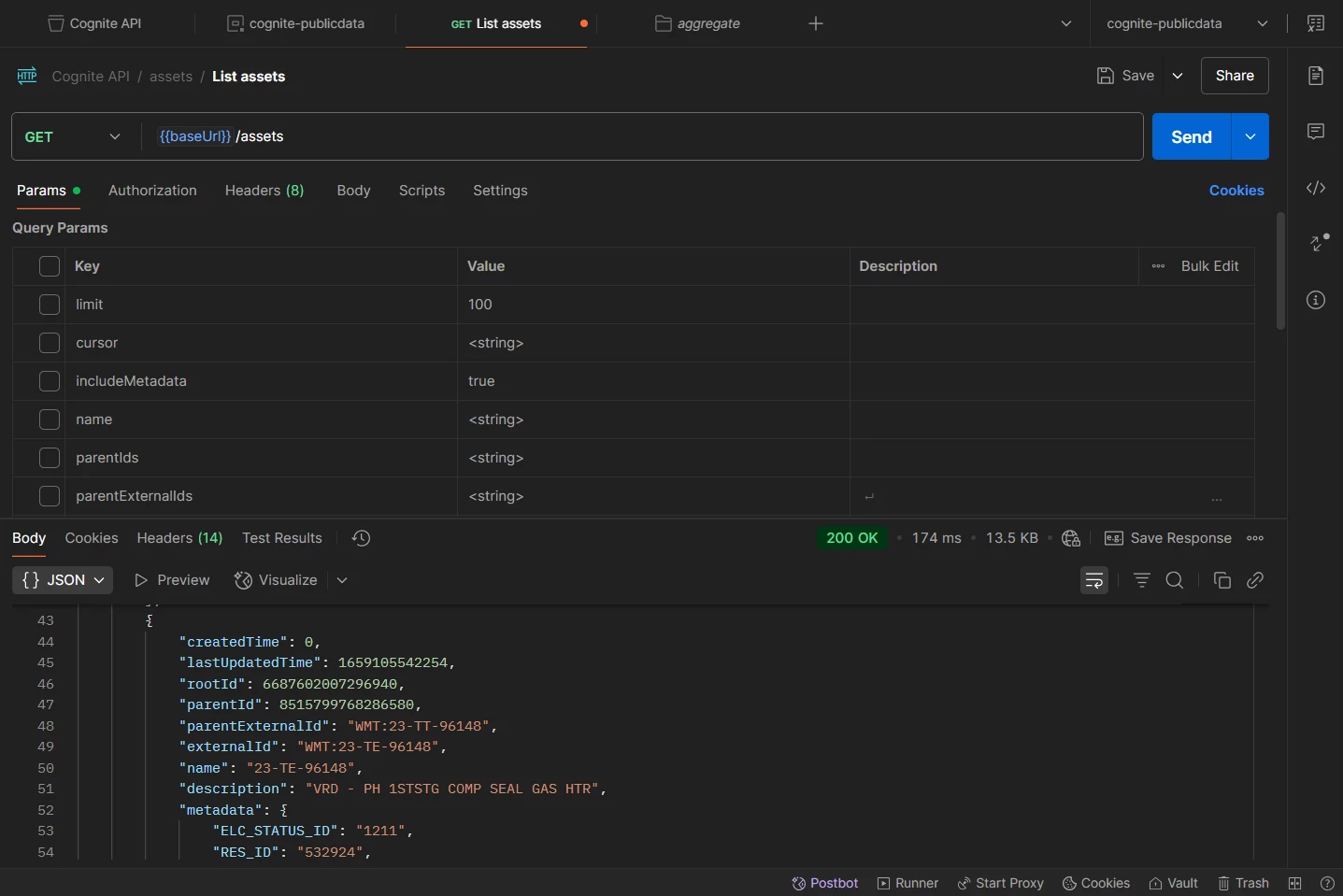Open the response history clock icon

coord(361,538)
